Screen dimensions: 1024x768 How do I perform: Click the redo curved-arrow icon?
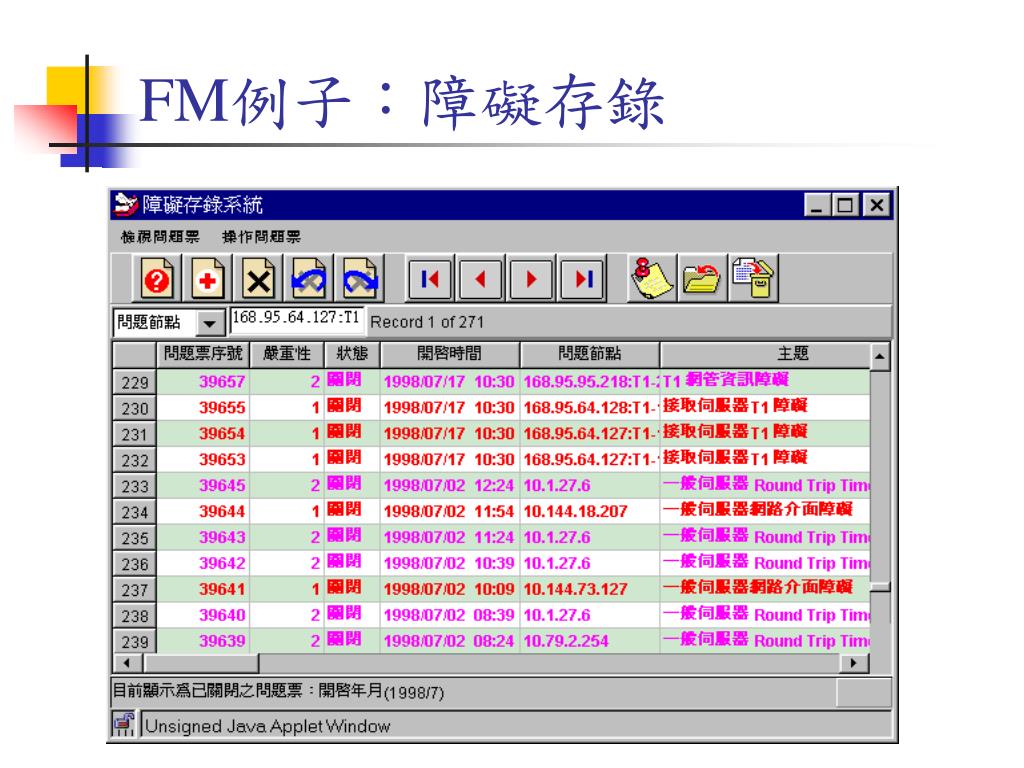[360, 279]
